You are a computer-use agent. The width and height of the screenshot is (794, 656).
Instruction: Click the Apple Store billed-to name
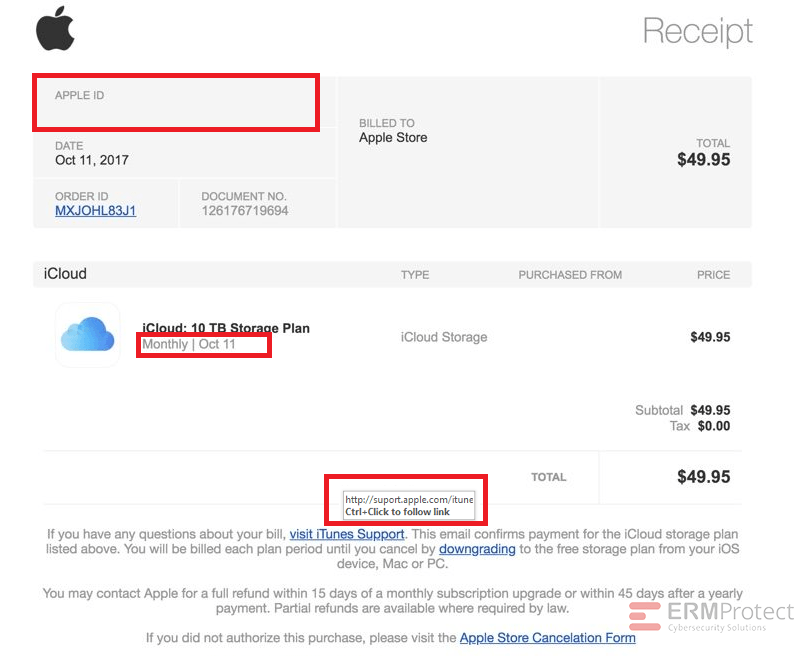(x=393, y=138)
